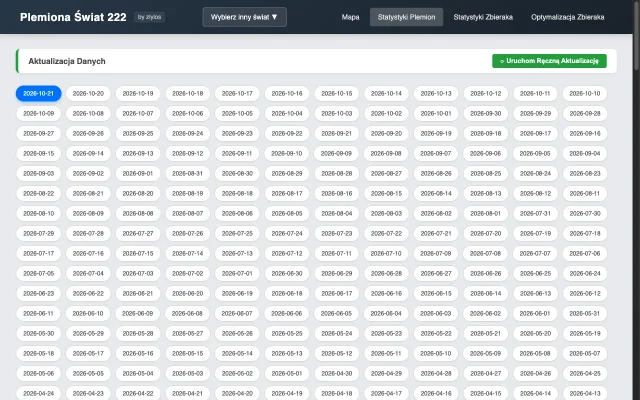Click date 2026-04-25

click(x=585, y=373)
